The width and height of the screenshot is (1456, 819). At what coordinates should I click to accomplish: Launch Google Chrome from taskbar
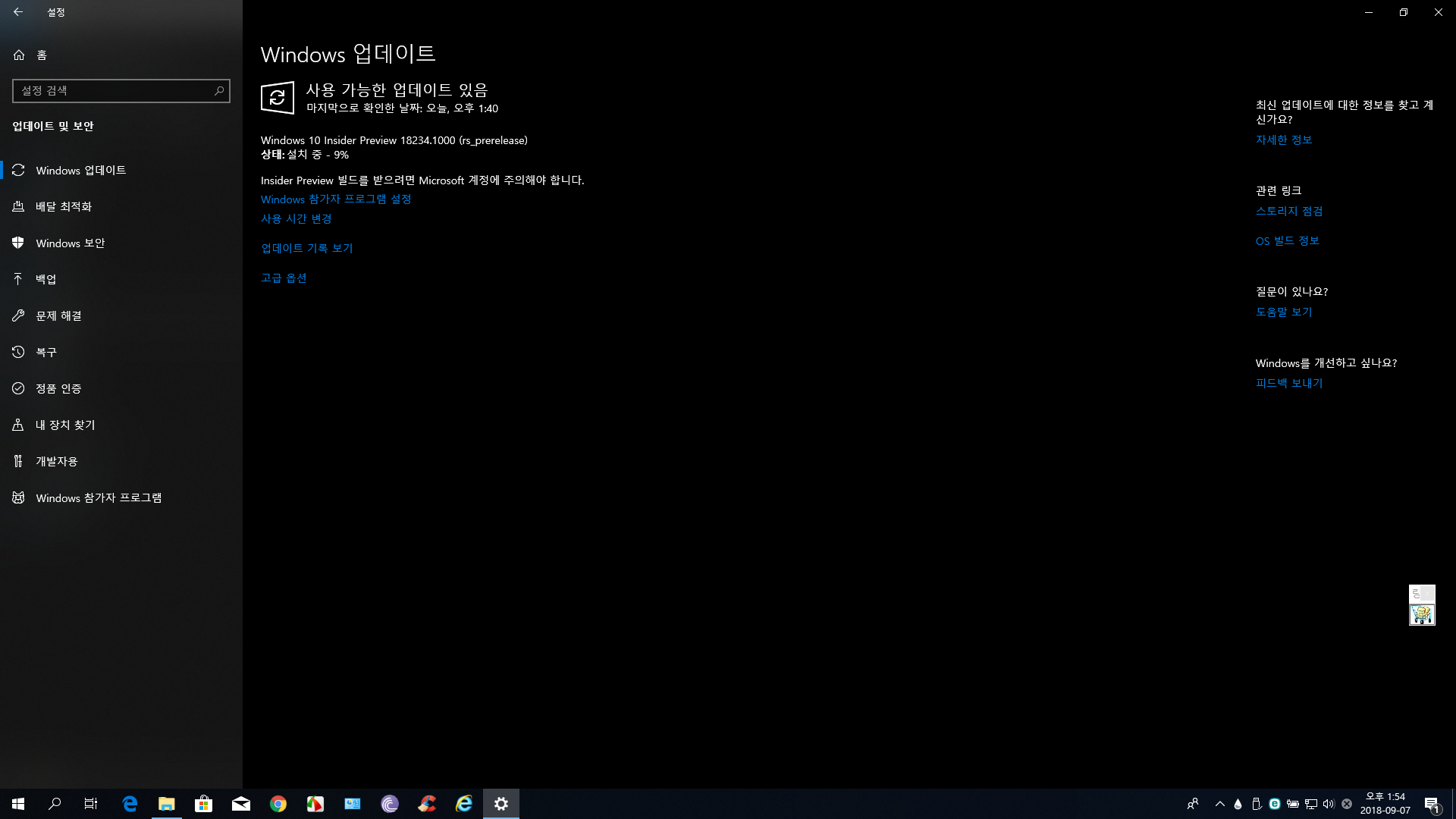(278, 804)
